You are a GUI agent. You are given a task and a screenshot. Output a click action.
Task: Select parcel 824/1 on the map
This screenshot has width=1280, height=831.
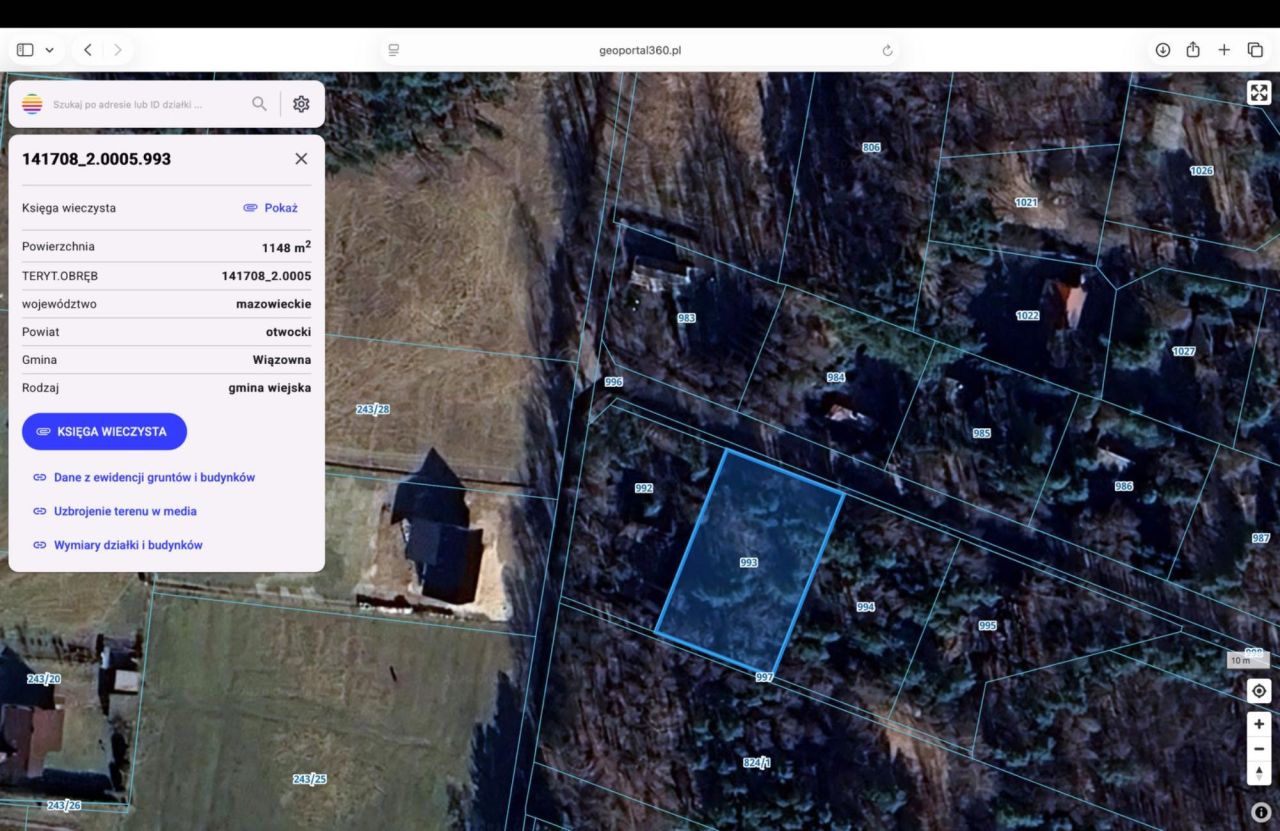pos(757,763)
